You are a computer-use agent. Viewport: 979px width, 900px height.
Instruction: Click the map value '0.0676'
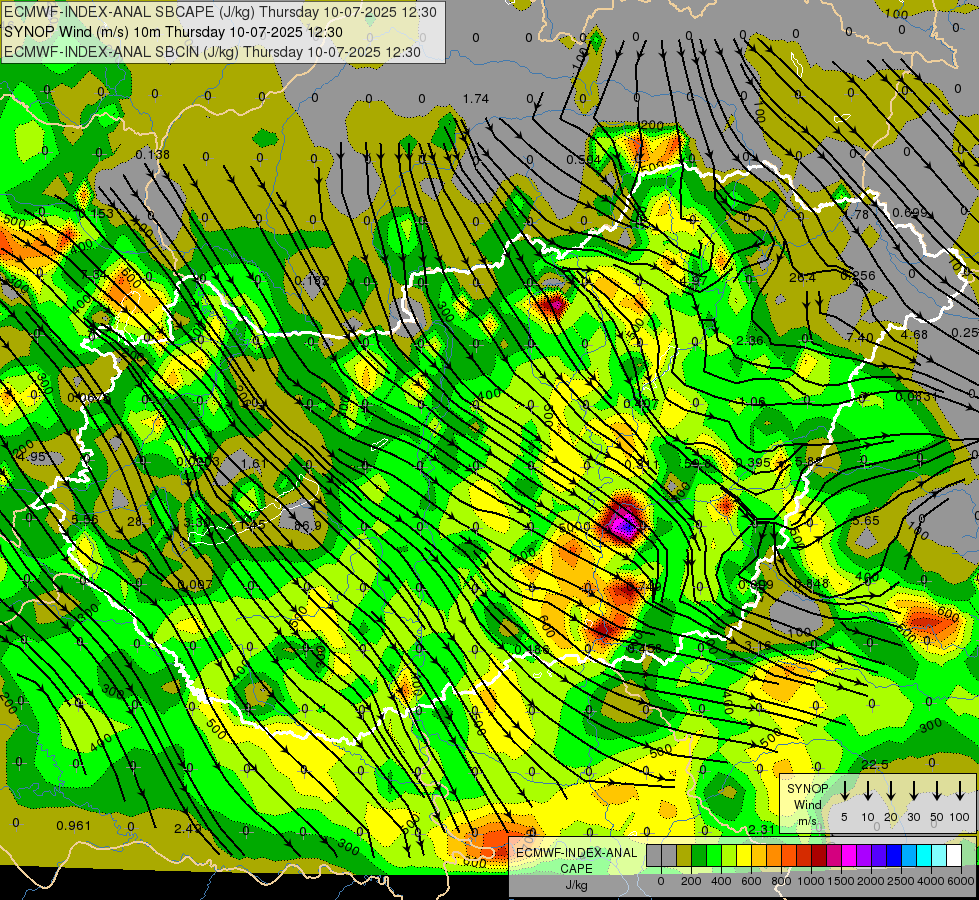(89, 398)
